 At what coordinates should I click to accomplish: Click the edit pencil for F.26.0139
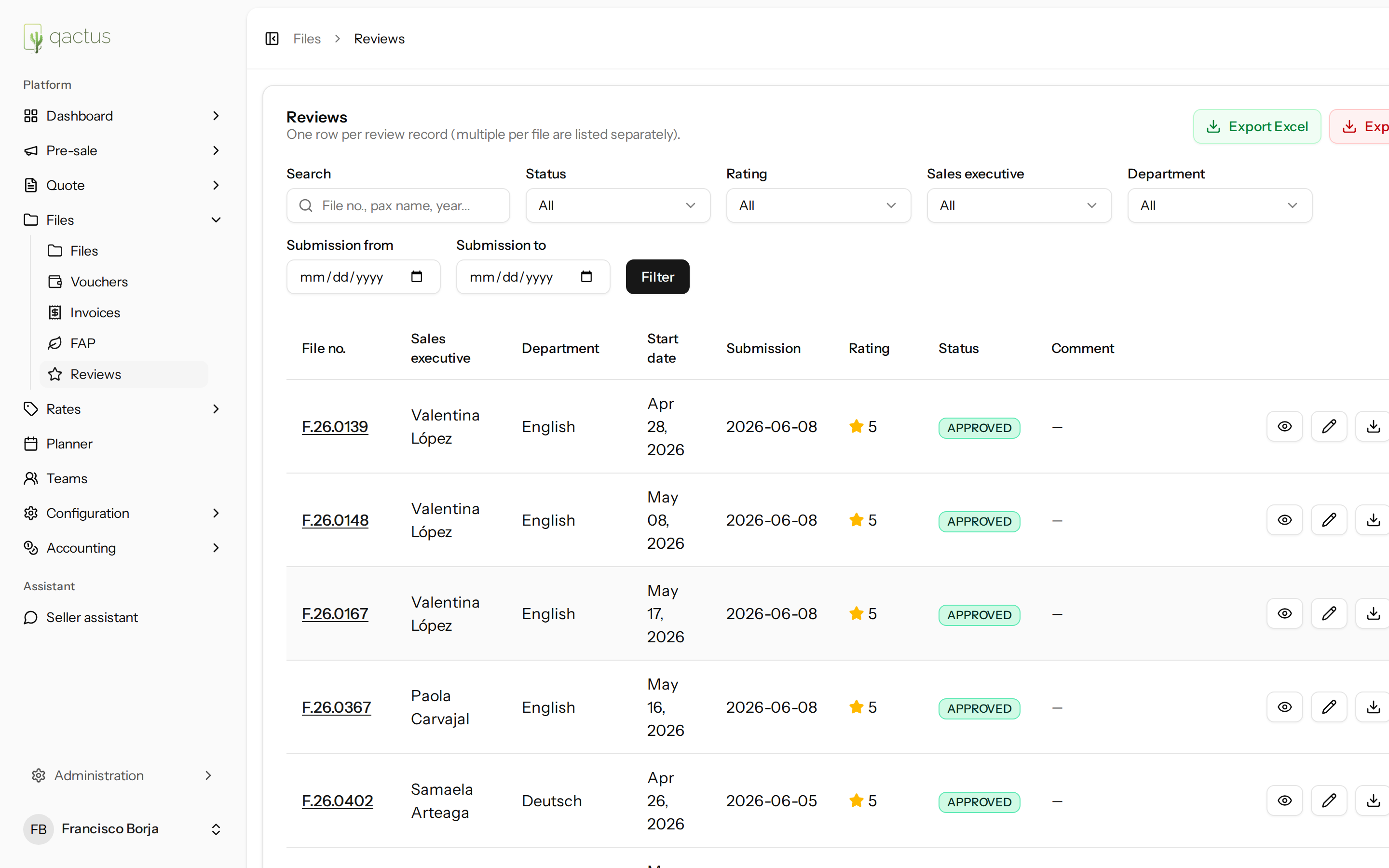click(1329, 427)
